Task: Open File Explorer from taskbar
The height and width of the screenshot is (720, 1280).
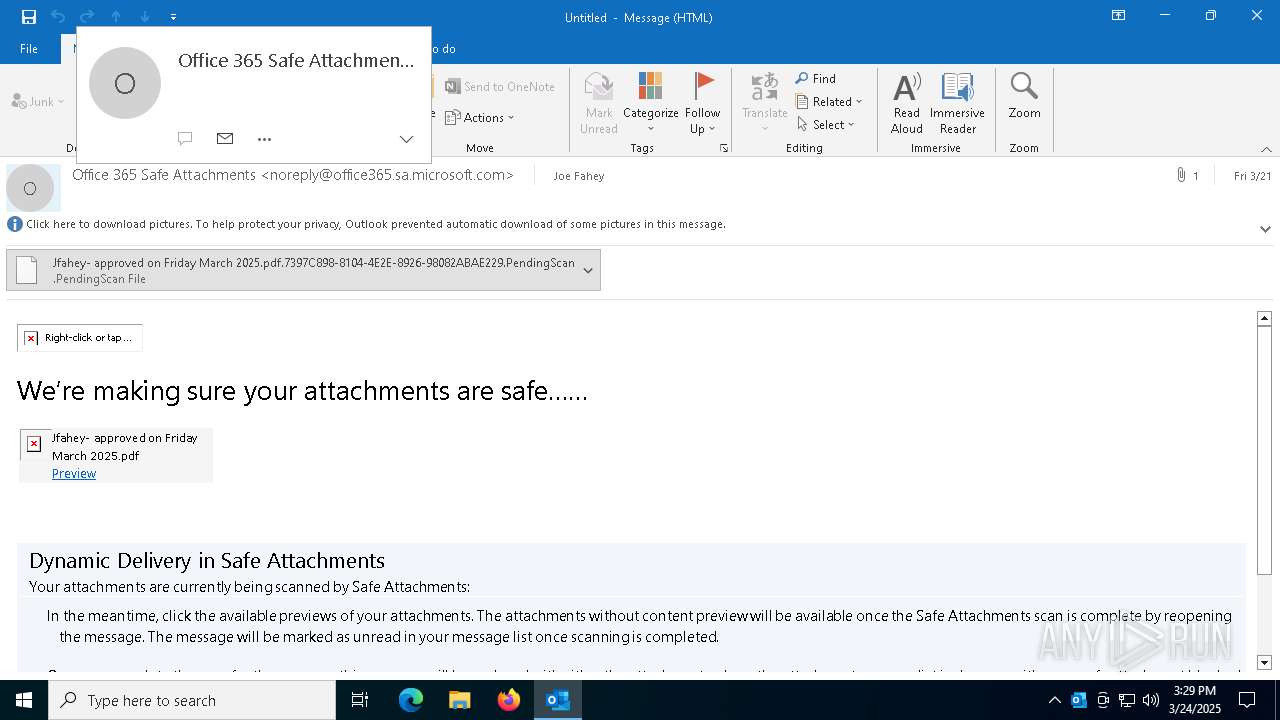Action: 460,700
